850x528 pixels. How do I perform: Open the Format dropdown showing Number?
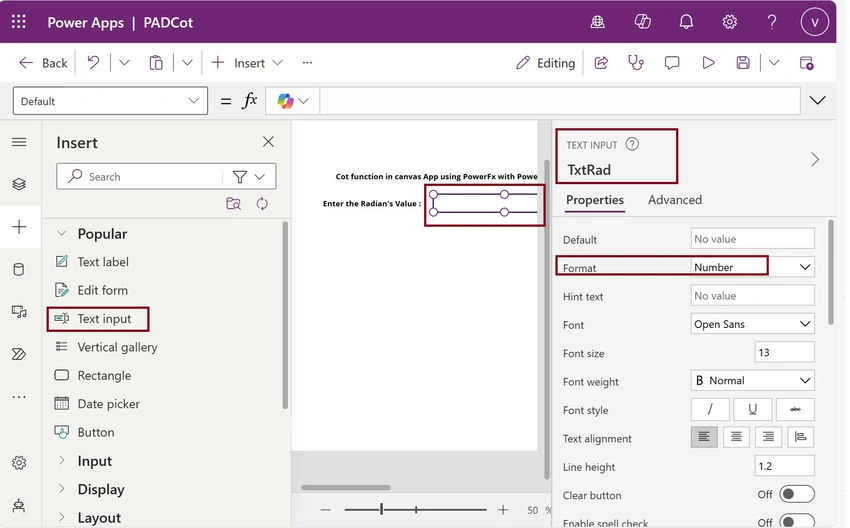click(x=752, y=267)
